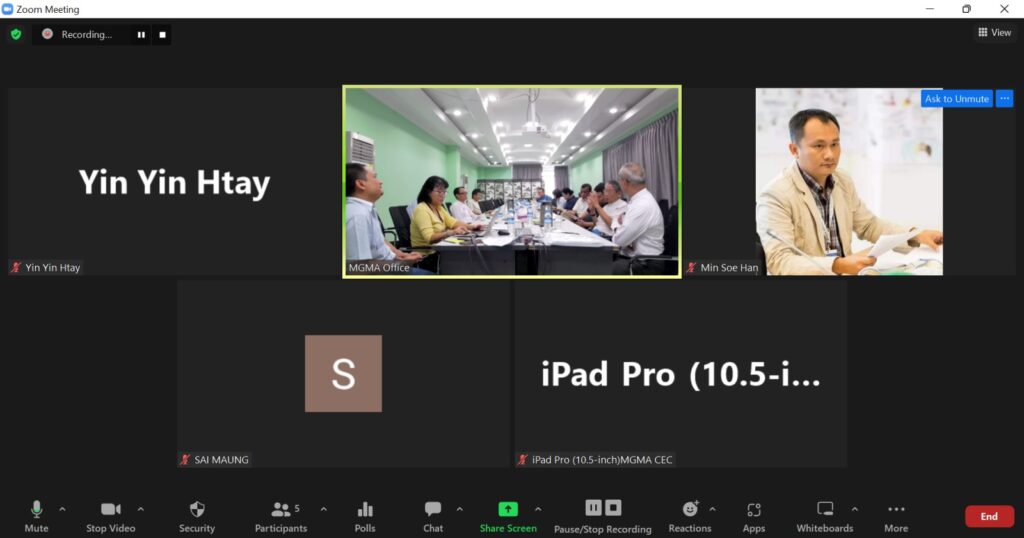Mute the microphone
1024x538 pixels.
(x=37, y=516)
